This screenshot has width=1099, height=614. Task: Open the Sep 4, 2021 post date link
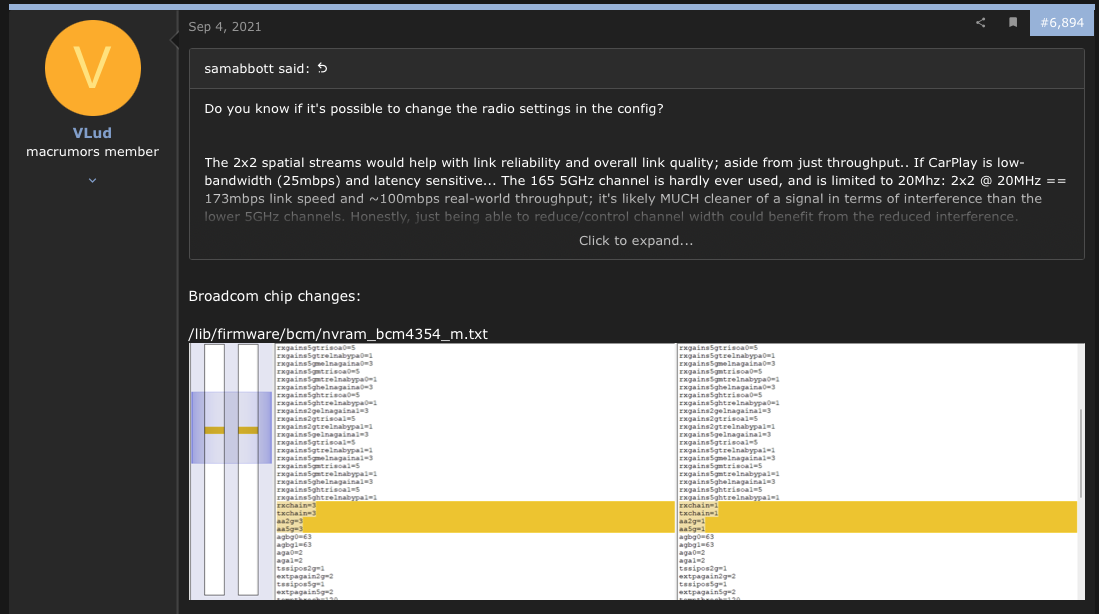[225, 27]
